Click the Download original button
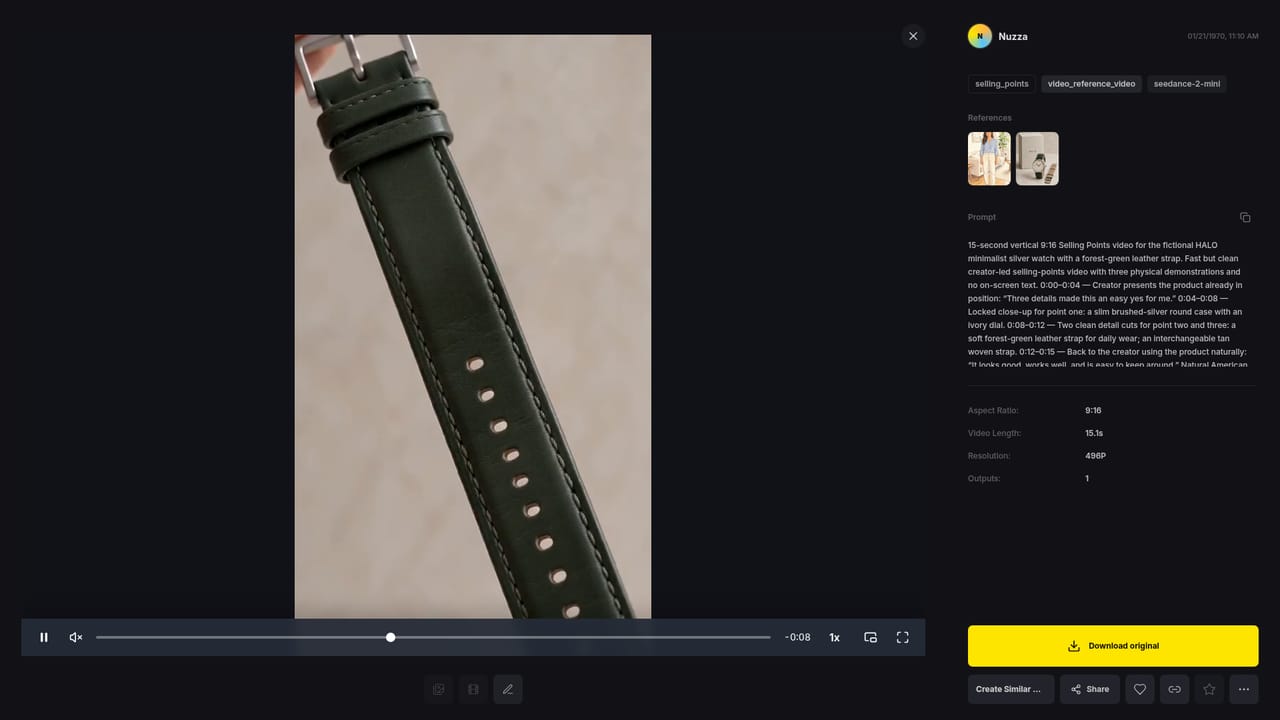This screenshot has height=720, width=1280. [1113, 646]
